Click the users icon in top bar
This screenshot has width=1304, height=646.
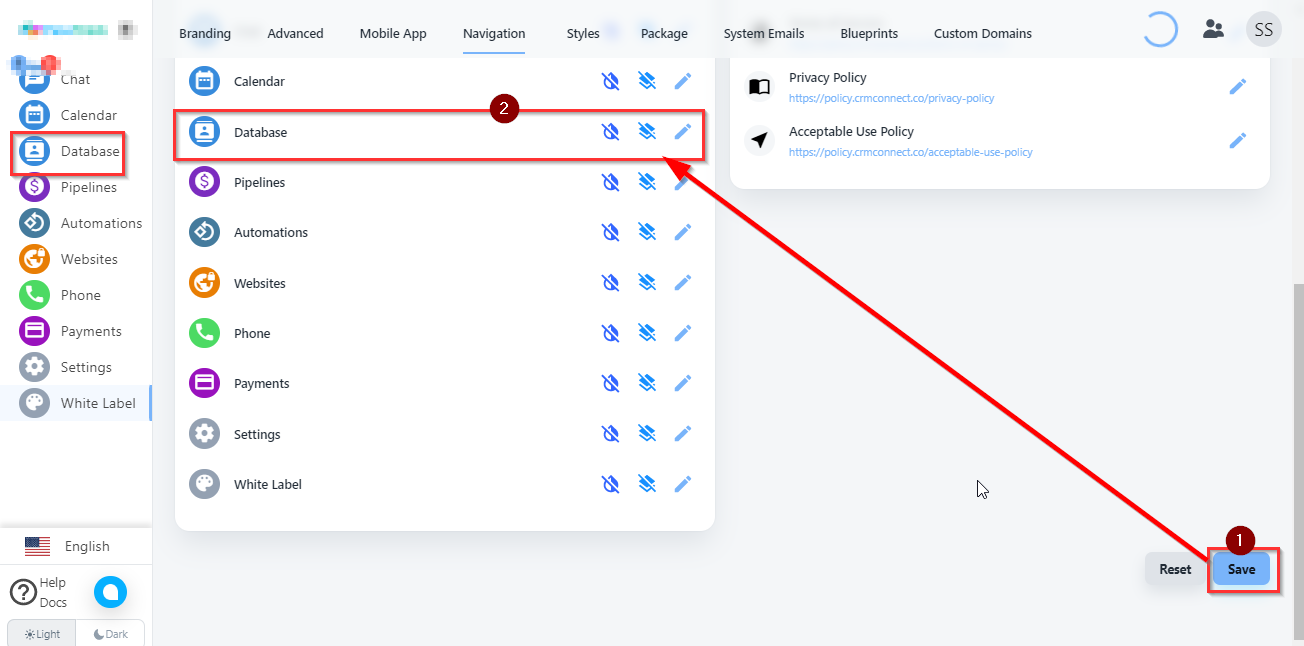(x=1213, y=29)
